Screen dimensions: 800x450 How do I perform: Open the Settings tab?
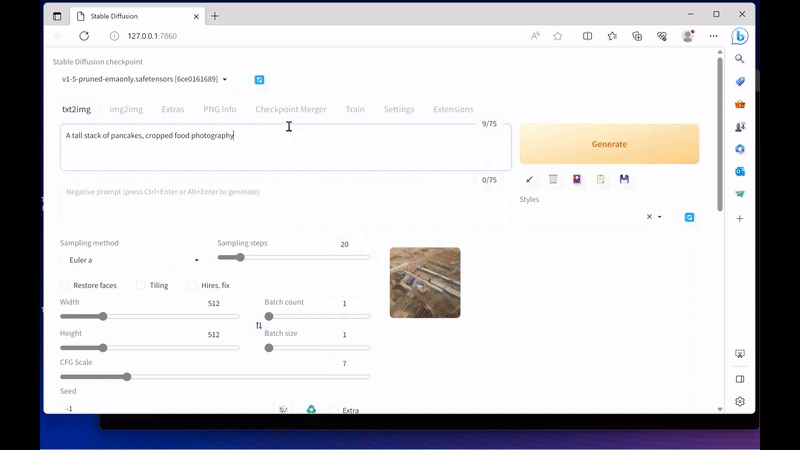coord(398,109)
